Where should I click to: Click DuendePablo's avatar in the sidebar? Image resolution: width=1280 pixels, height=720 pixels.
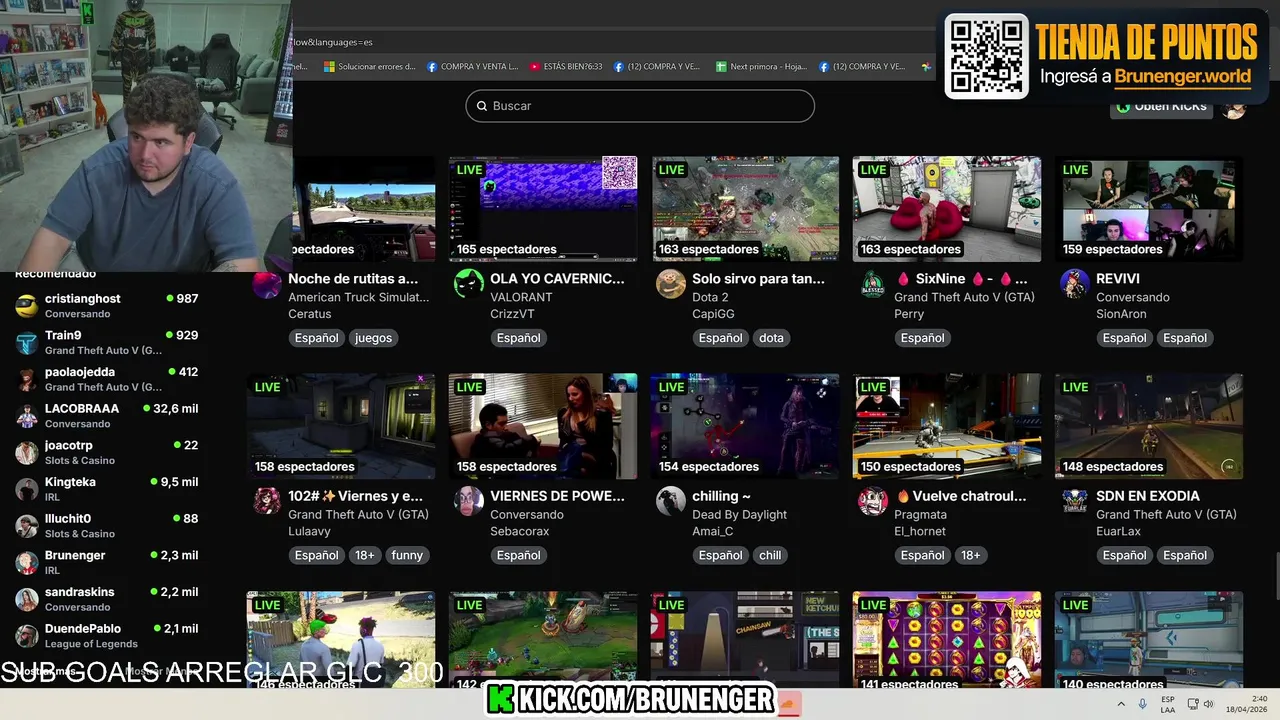coord(27,636)
